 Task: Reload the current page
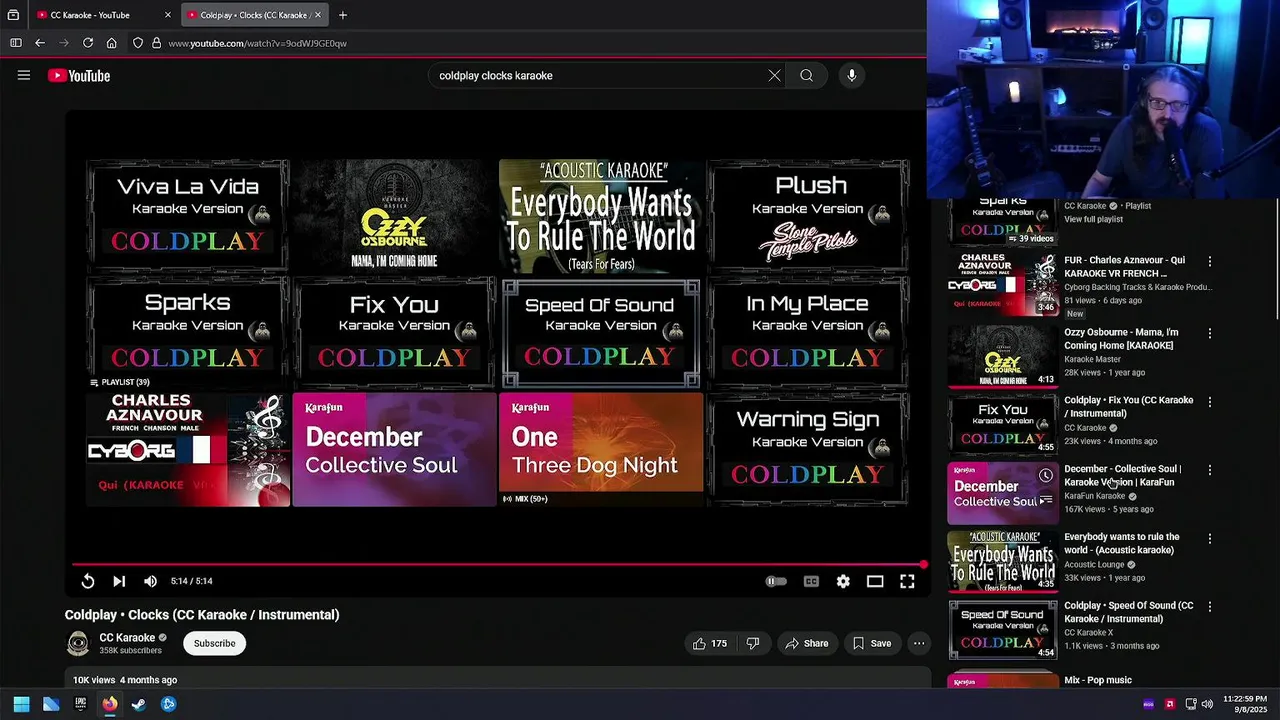tap(88, 43)
